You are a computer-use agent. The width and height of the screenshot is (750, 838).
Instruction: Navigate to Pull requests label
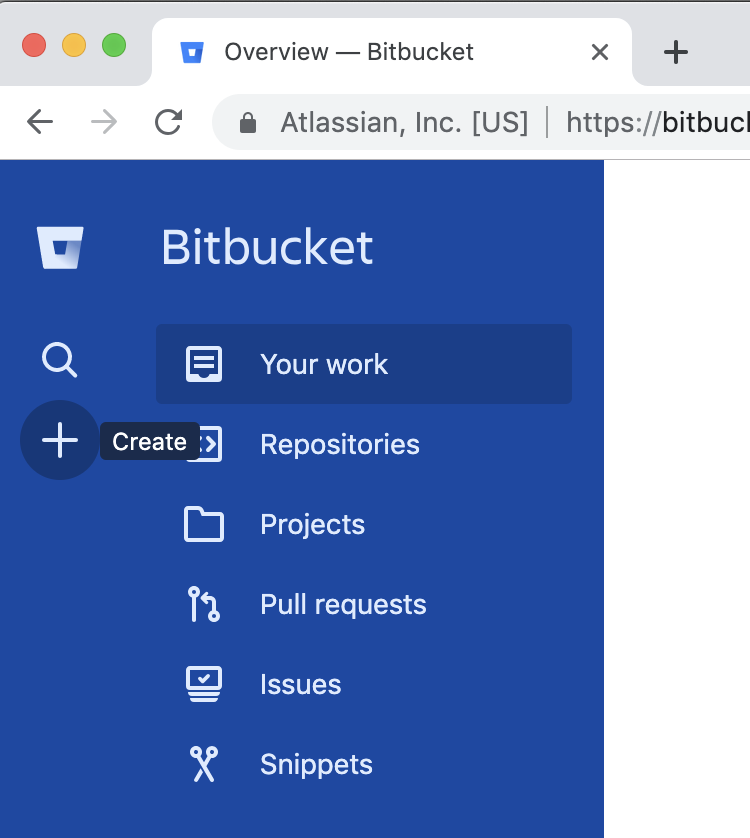pos(343,604)
